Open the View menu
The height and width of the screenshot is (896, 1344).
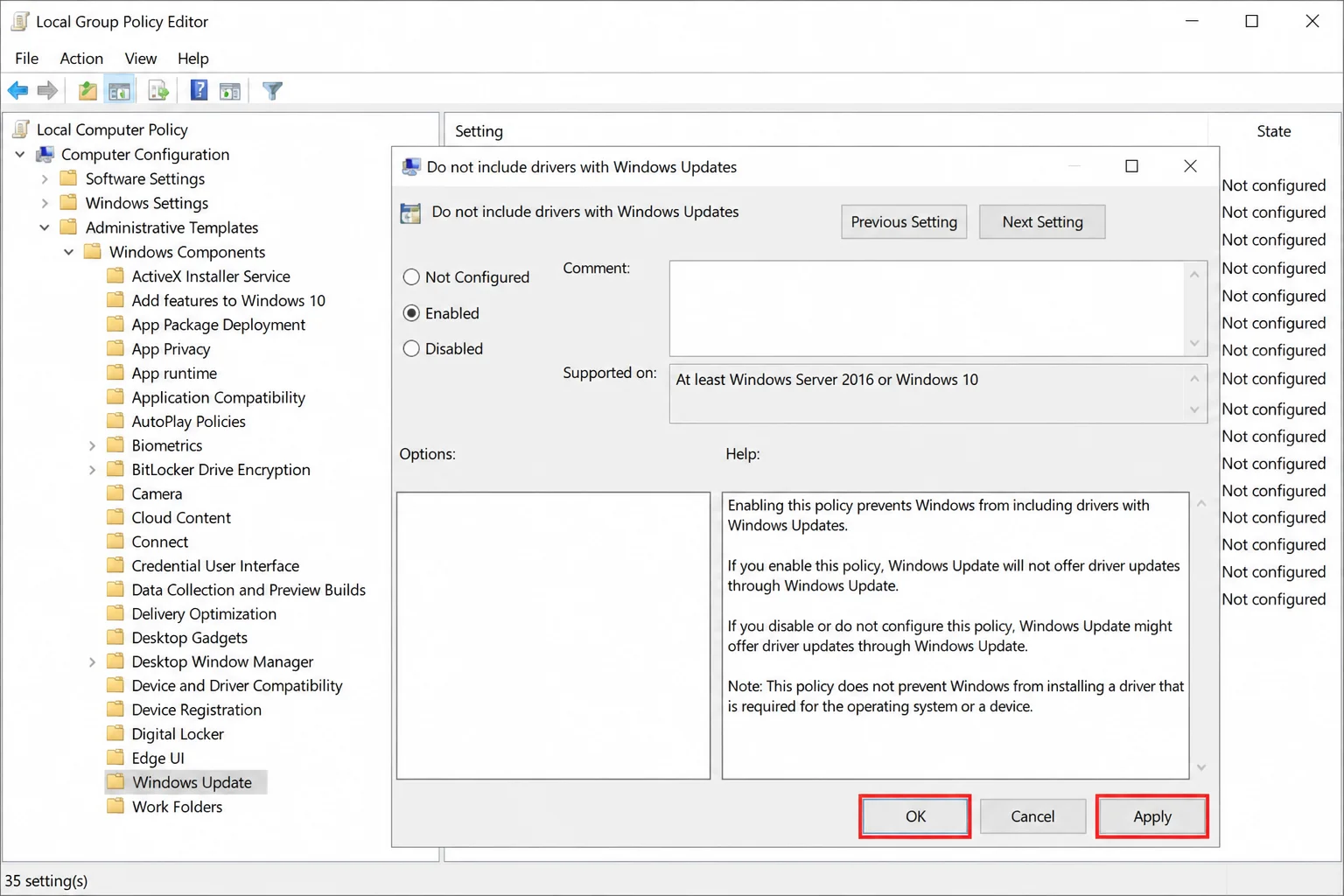pos(141,59)
